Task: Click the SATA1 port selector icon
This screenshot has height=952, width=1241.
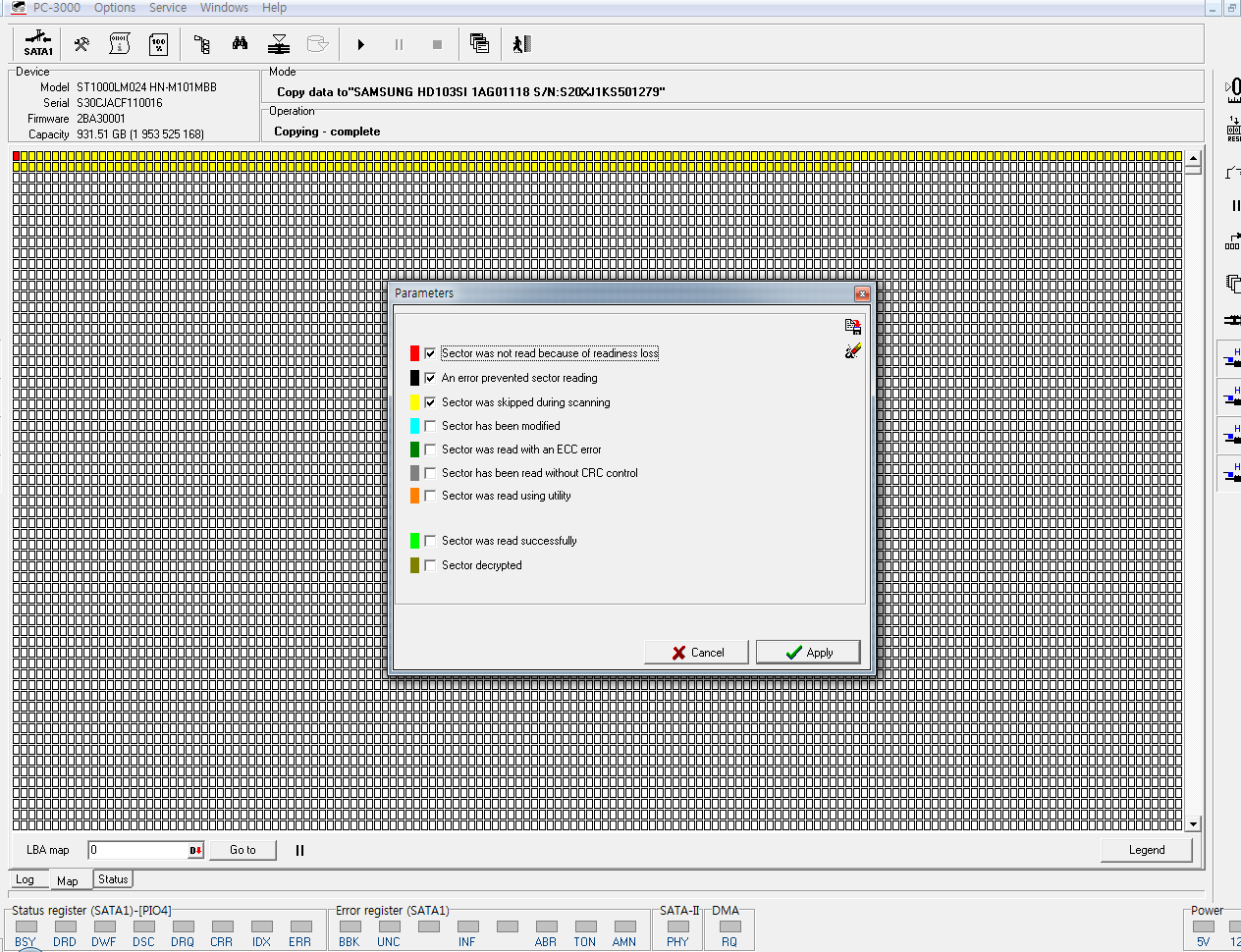Action: pyautogui.click(x=38, y=44)
